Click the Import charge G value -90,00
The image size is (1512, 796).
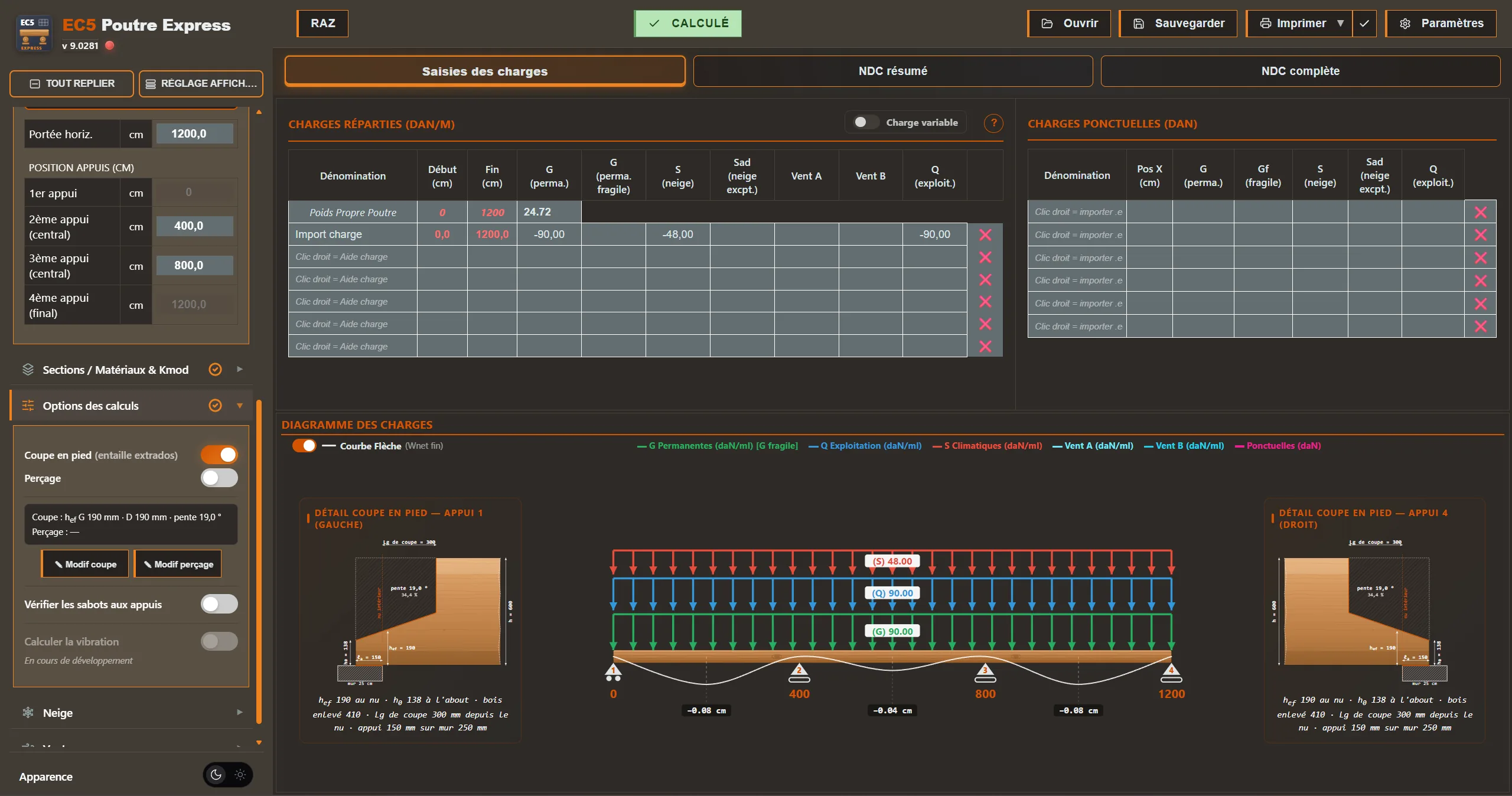[x=549, y=234]
